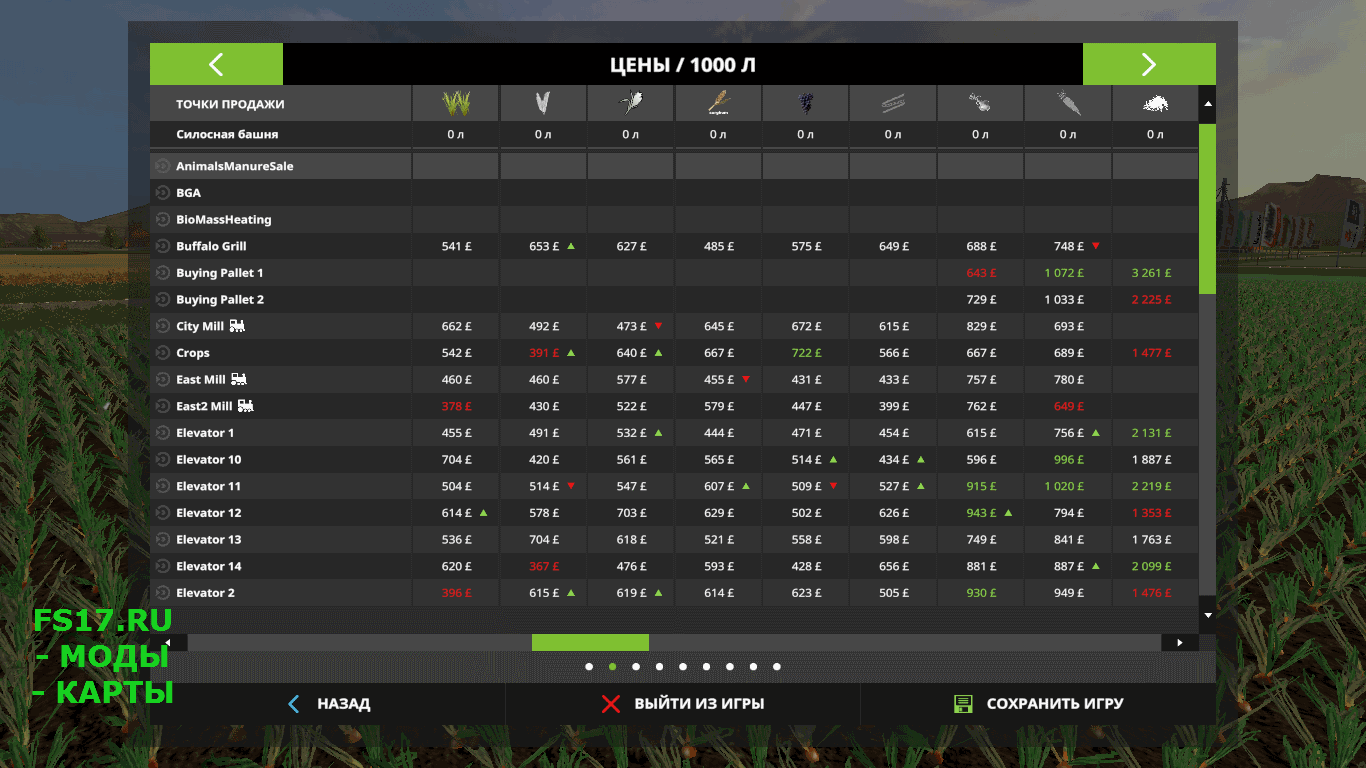Select the green second pagination dot

pyautogui.click(x=612, y=667)
